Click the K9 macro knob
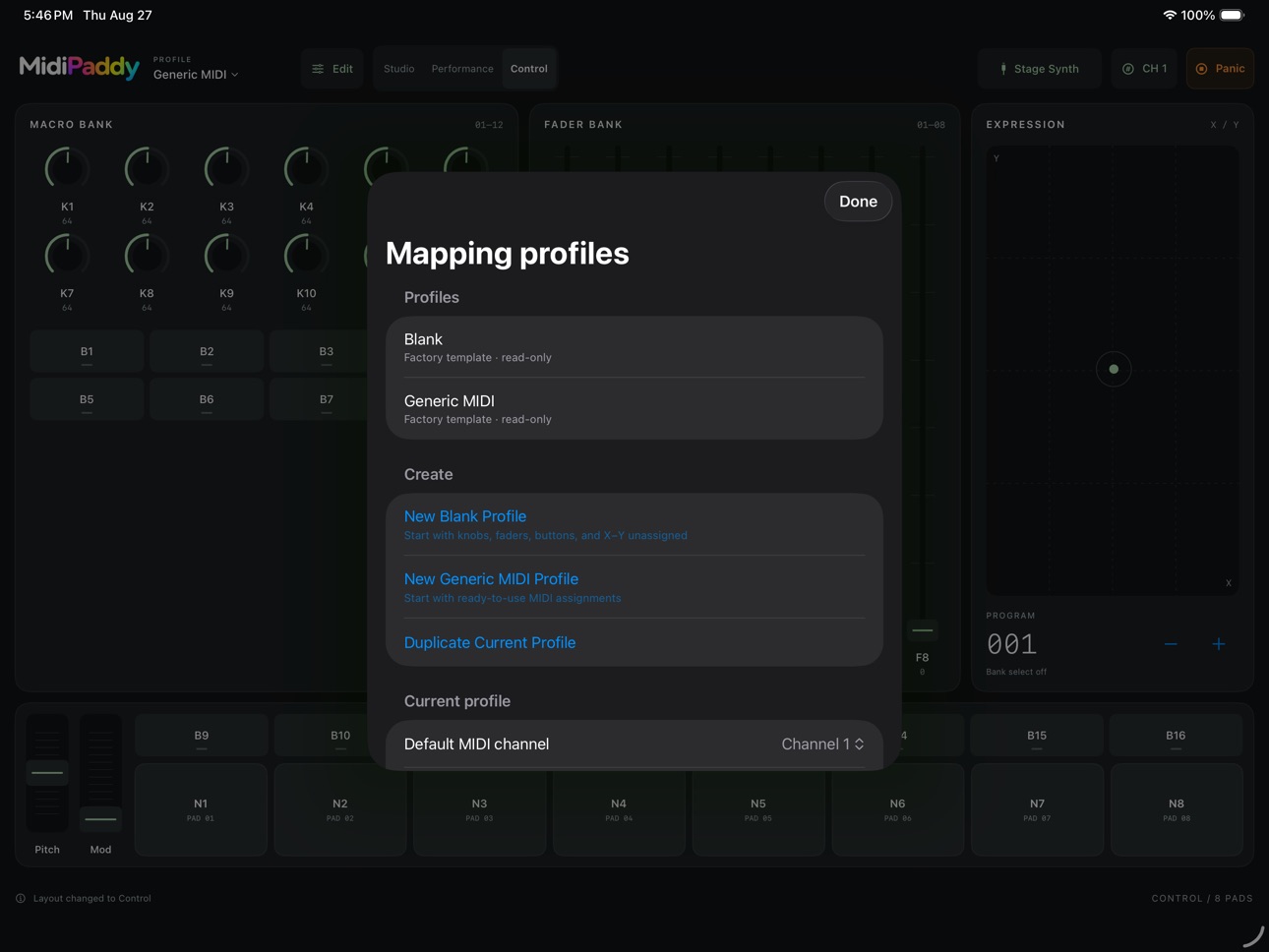Screen dimensions: 1269x952 point(226,256)
